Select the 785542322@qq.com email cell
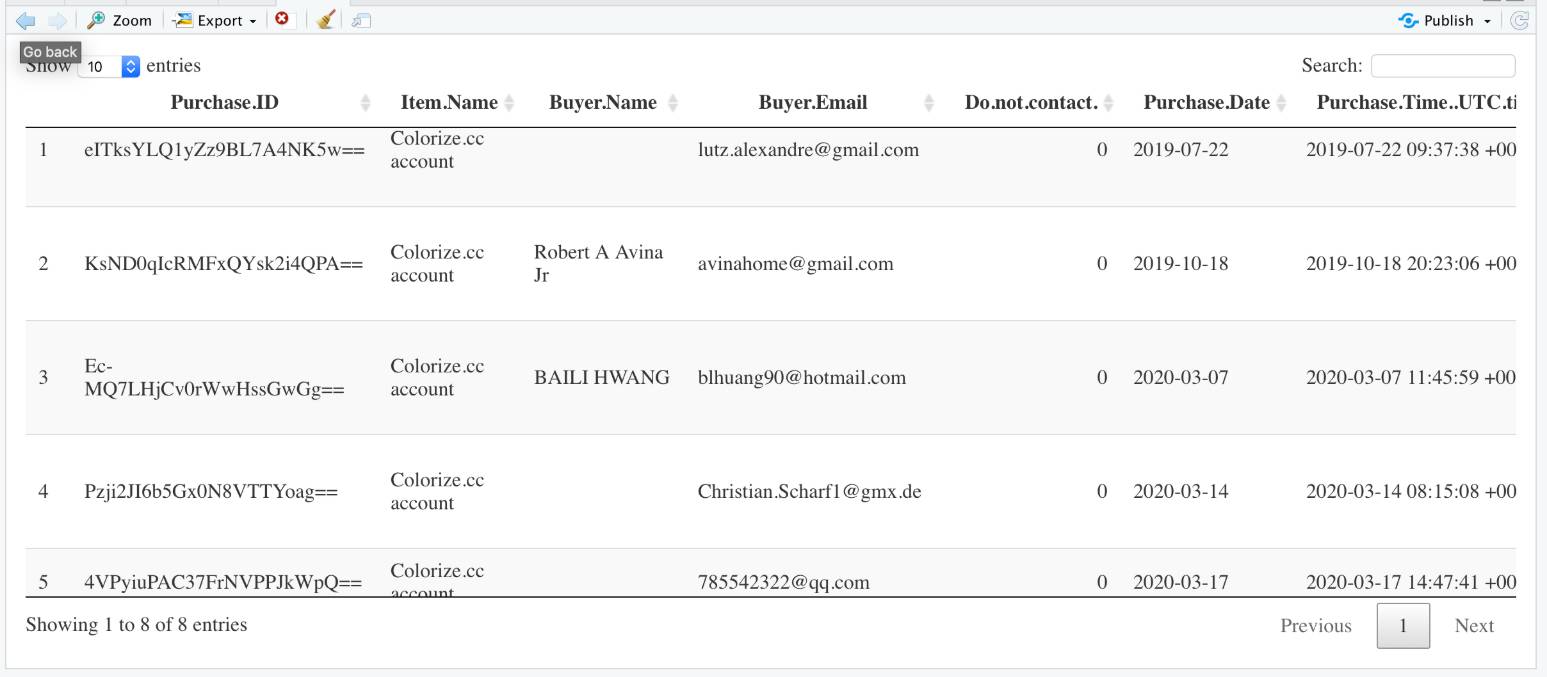 coord(783,583)
